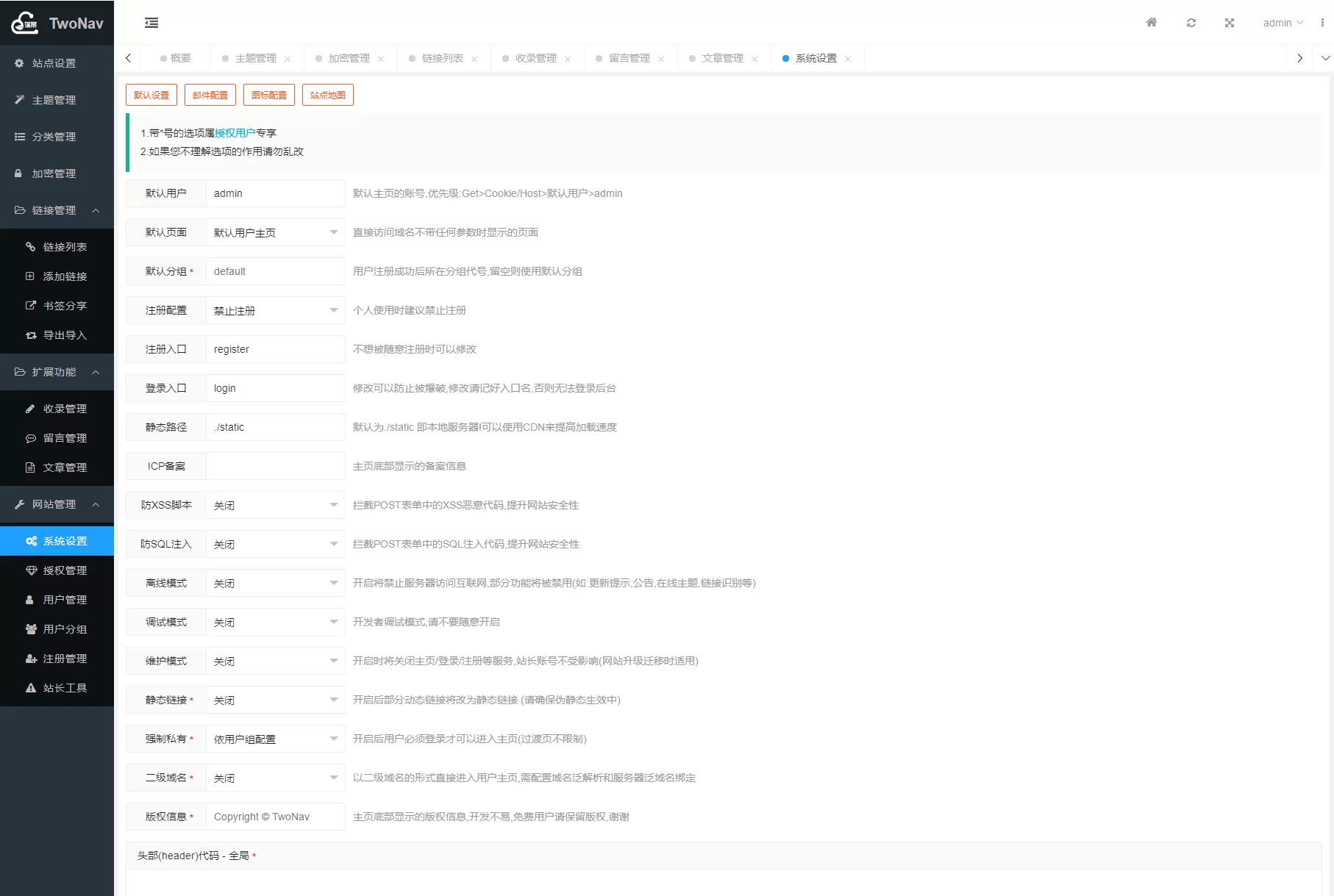
Task: Click the 邮件配置 button
Action: [210, 95]
